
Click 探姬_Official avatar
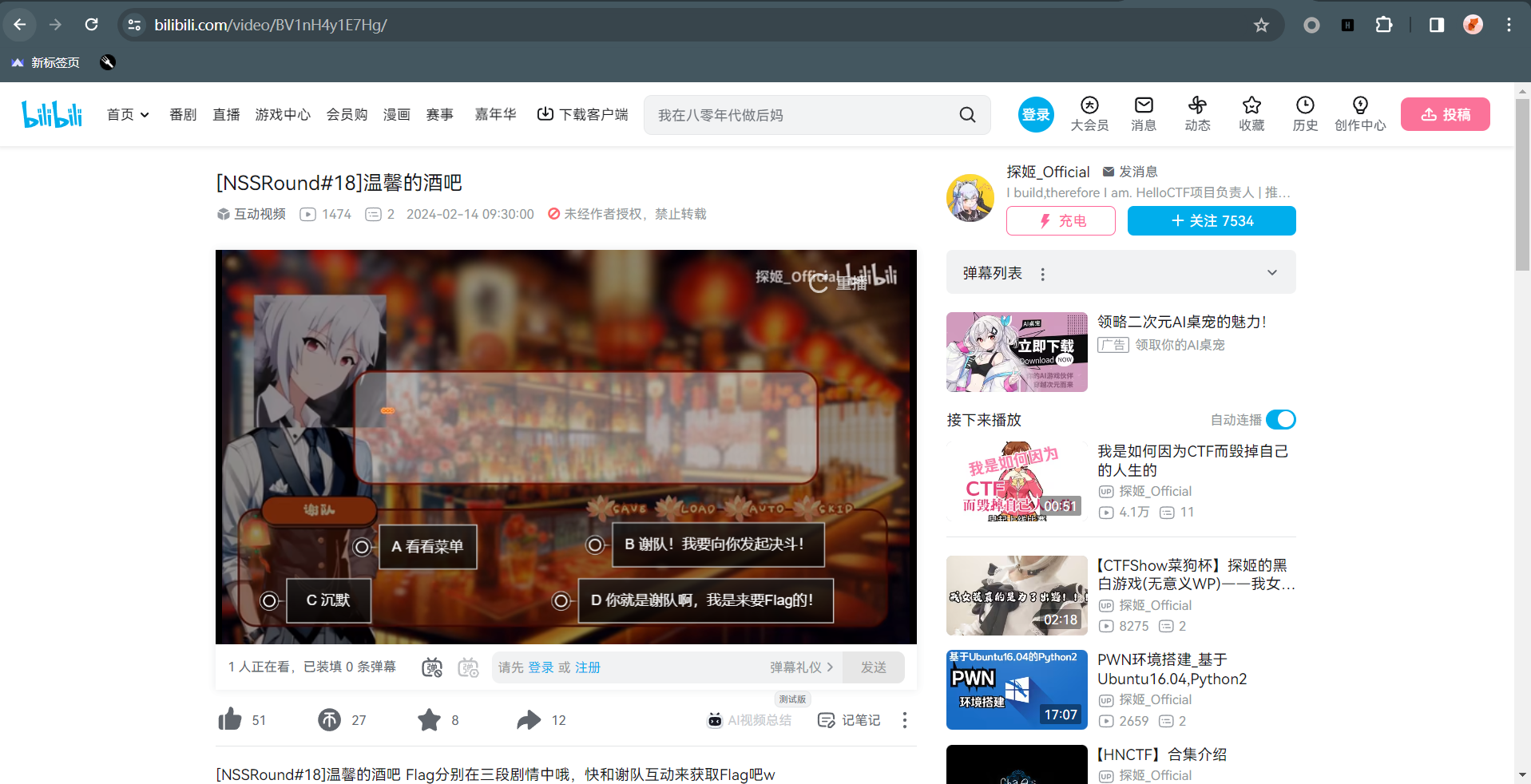[x=970, y=197]
